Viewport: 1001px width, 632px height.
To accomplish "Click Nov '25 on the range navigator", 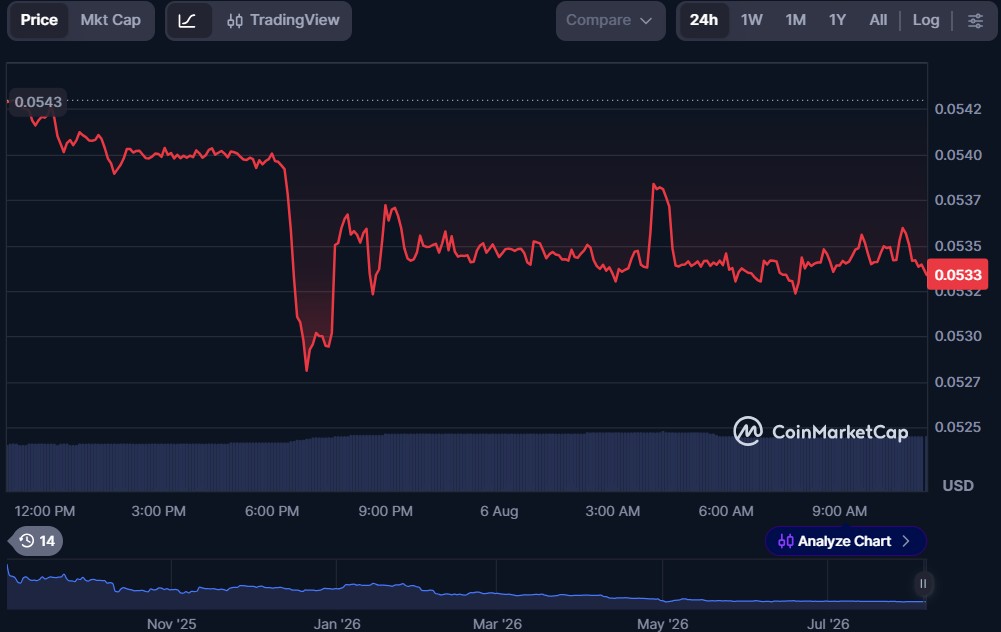I will click(x=172, y=624).
